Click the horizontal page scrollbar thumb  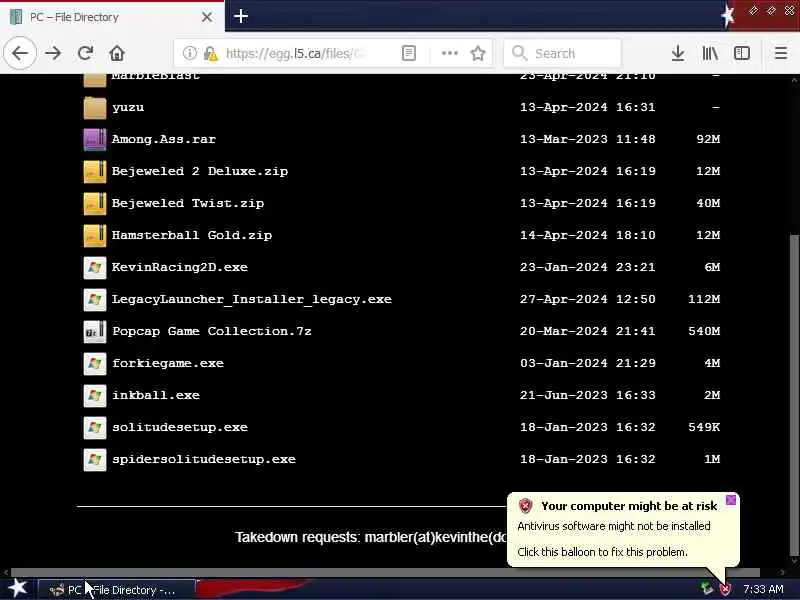pyautogui.click(x=385, y=572)
